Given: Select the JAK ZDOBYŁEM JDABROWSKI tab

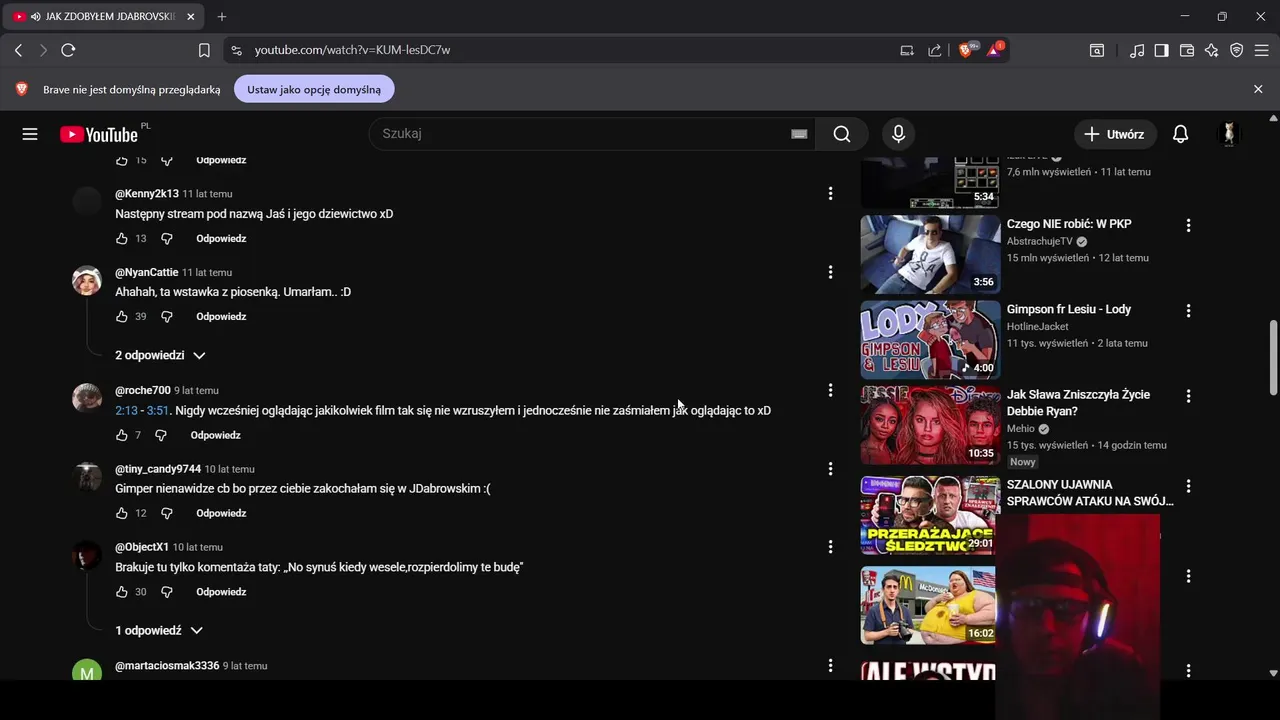Looking at the screenshot, I should [103, 17].
